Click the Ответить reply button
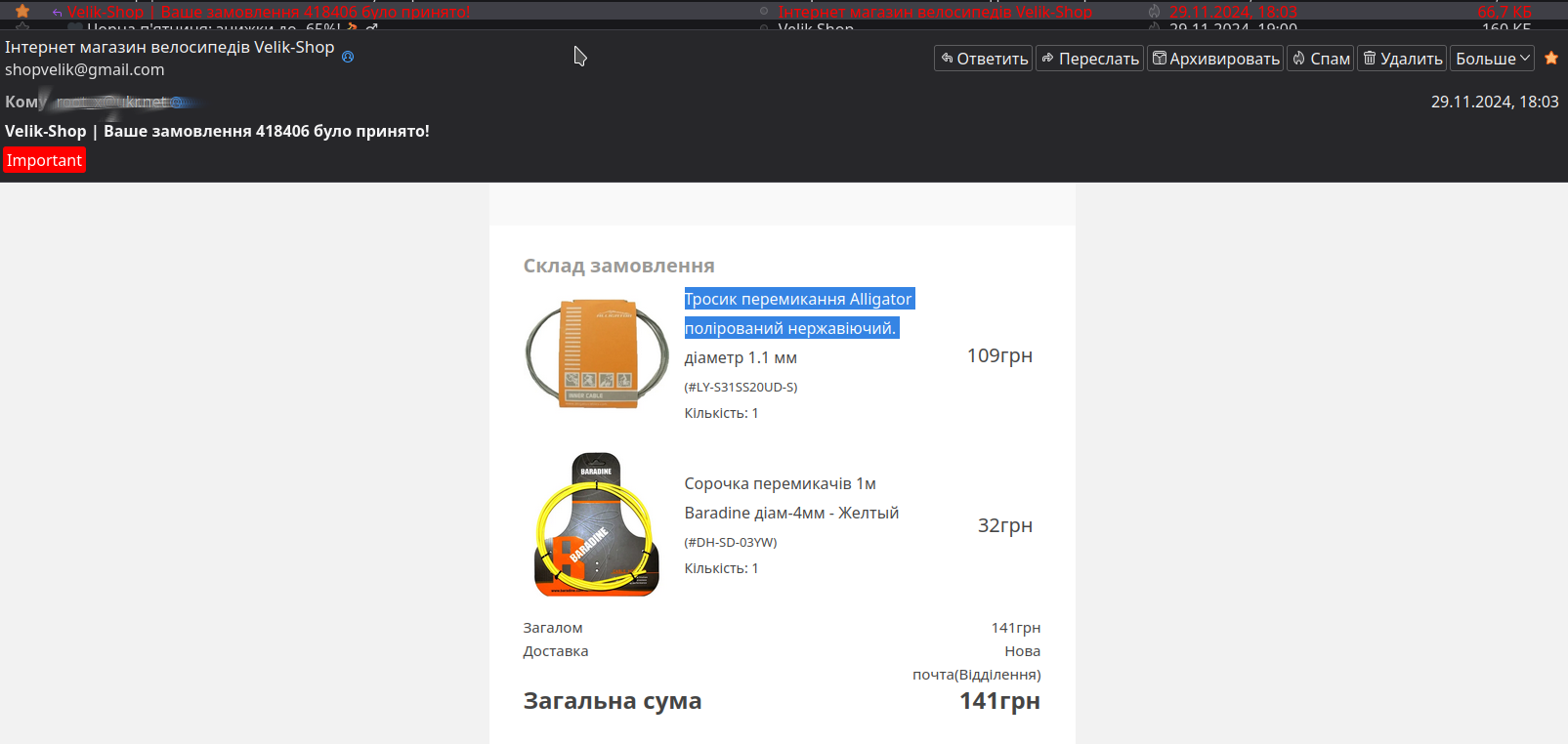 click(983, 59)
